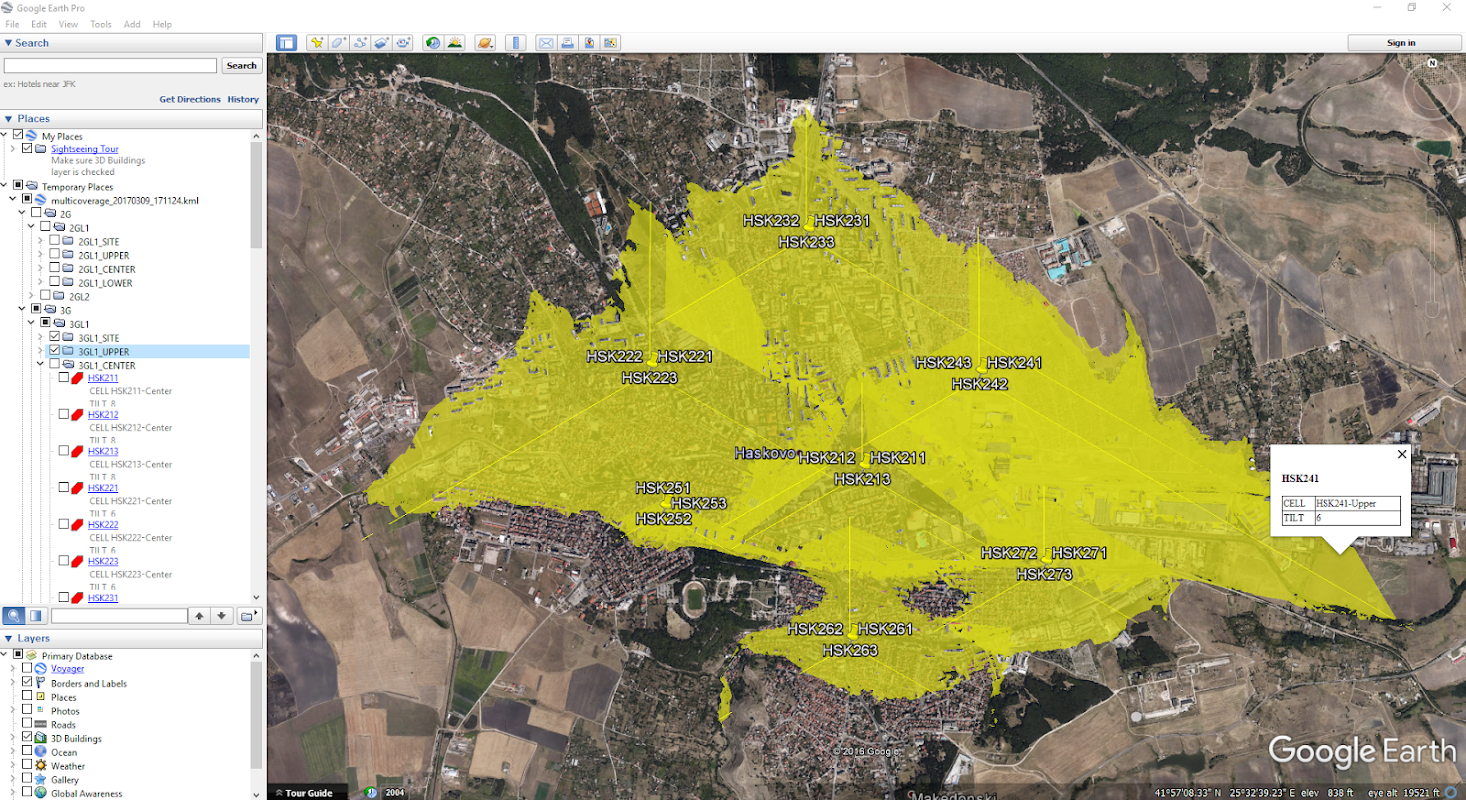Uncheck the 3GL1_UPPER folder checkbox
The height and width of the screenshot is (800, 1466).
(55, 352)
